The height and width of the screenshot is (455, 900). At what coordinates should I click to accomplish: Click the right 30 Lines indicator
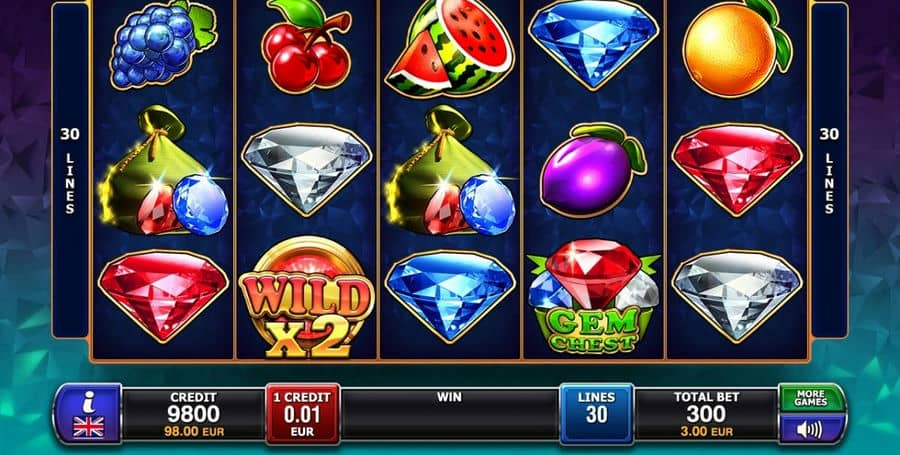(x=829, y=170)
